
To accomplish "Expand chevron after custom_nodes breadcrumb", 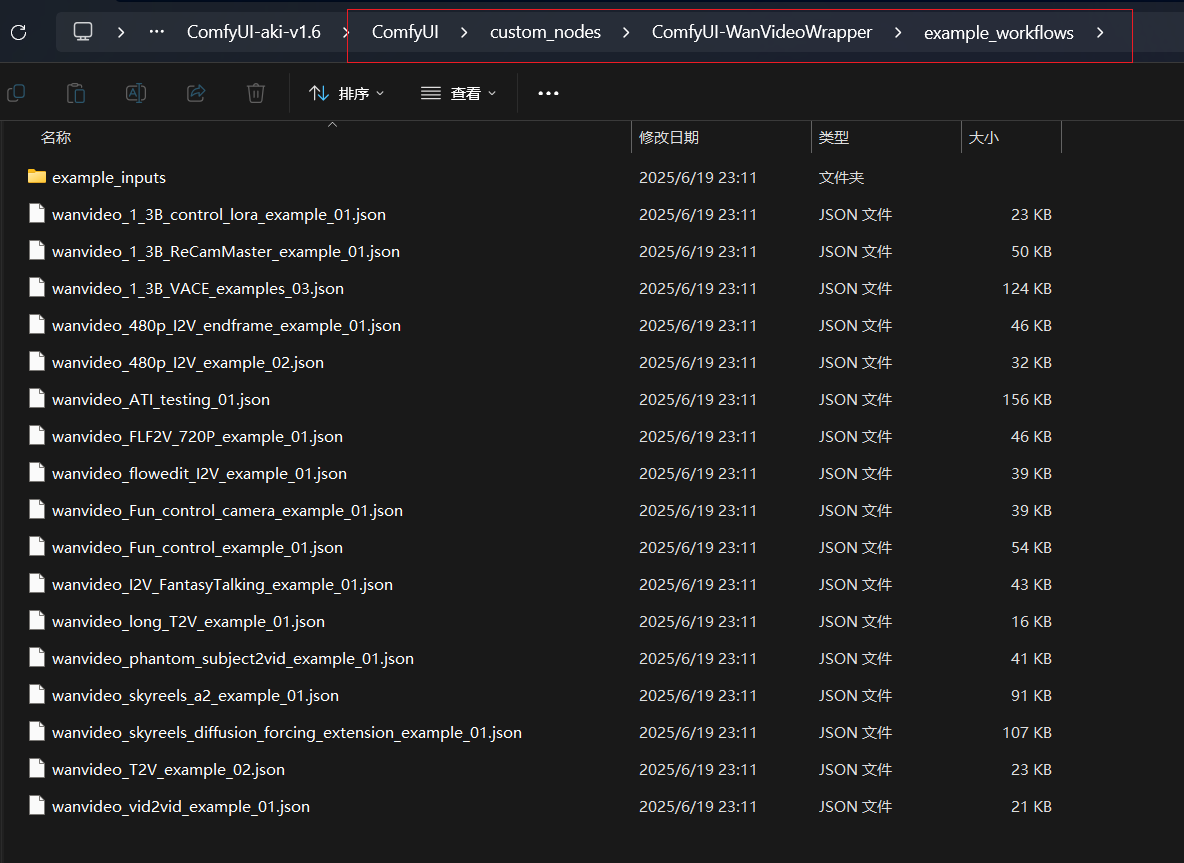I will pos(626,32).
